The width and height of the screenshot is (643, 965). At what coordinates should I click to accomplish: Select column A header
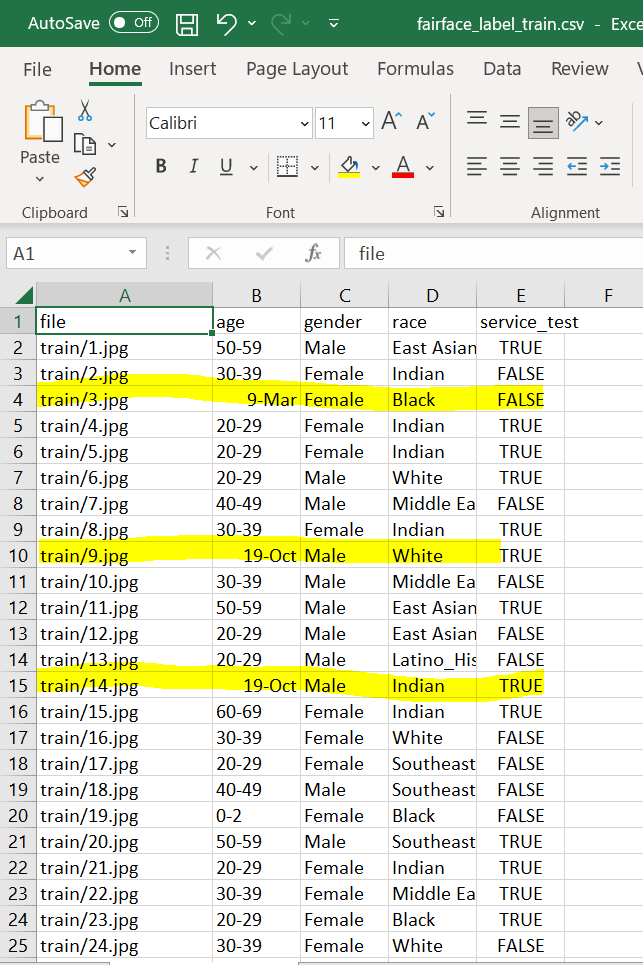click(x=124, y=295)
